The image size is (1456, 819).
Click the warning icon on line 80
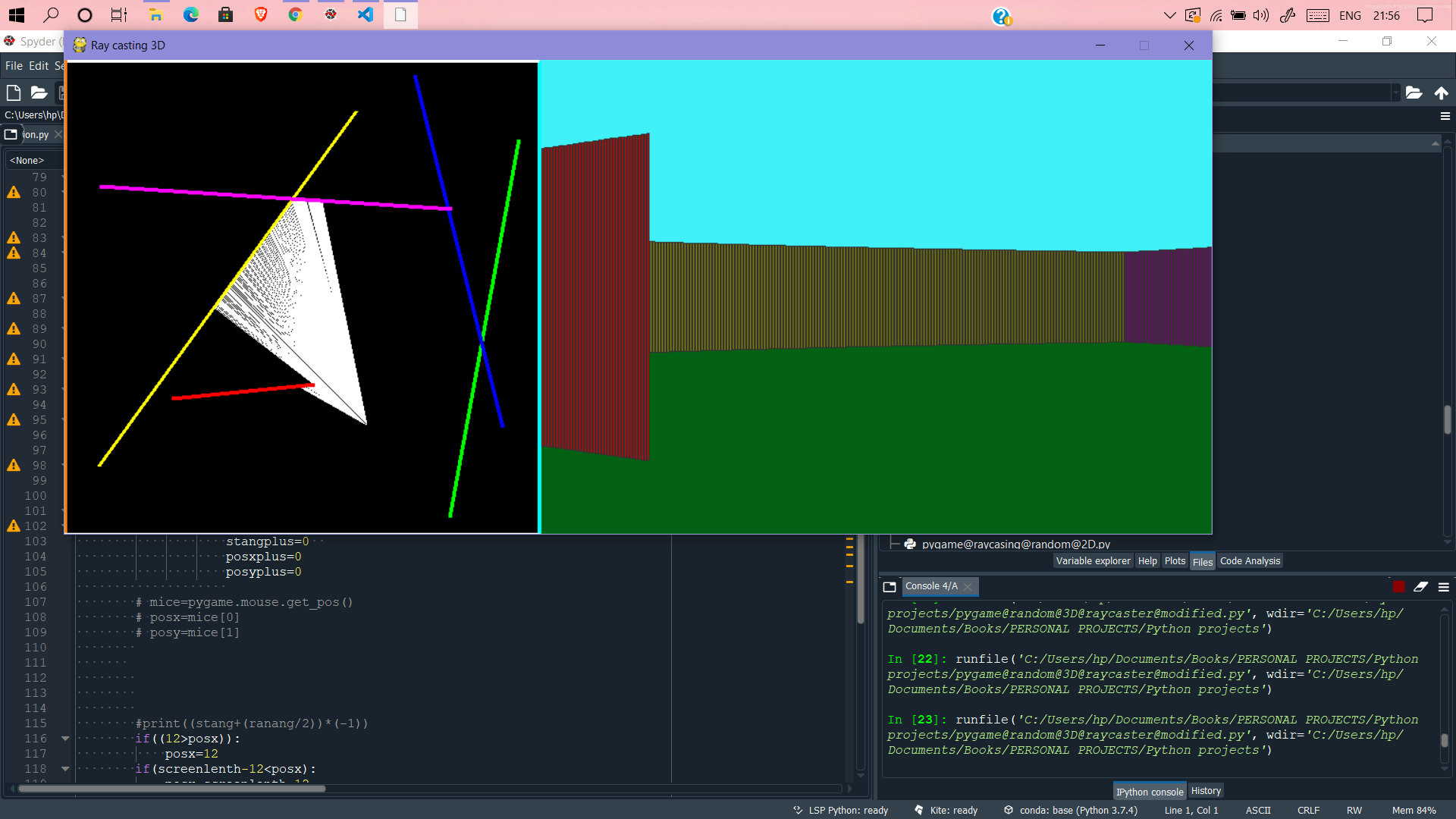14,193
